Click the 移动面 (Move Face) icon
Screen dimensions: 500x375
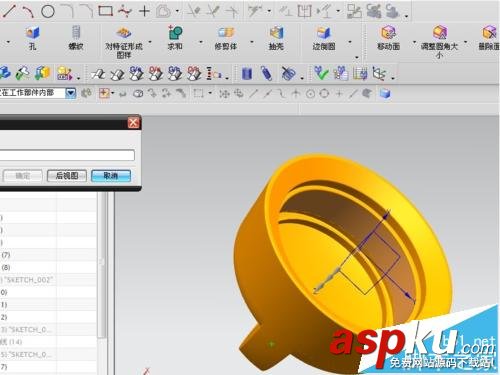pos(388,33)
